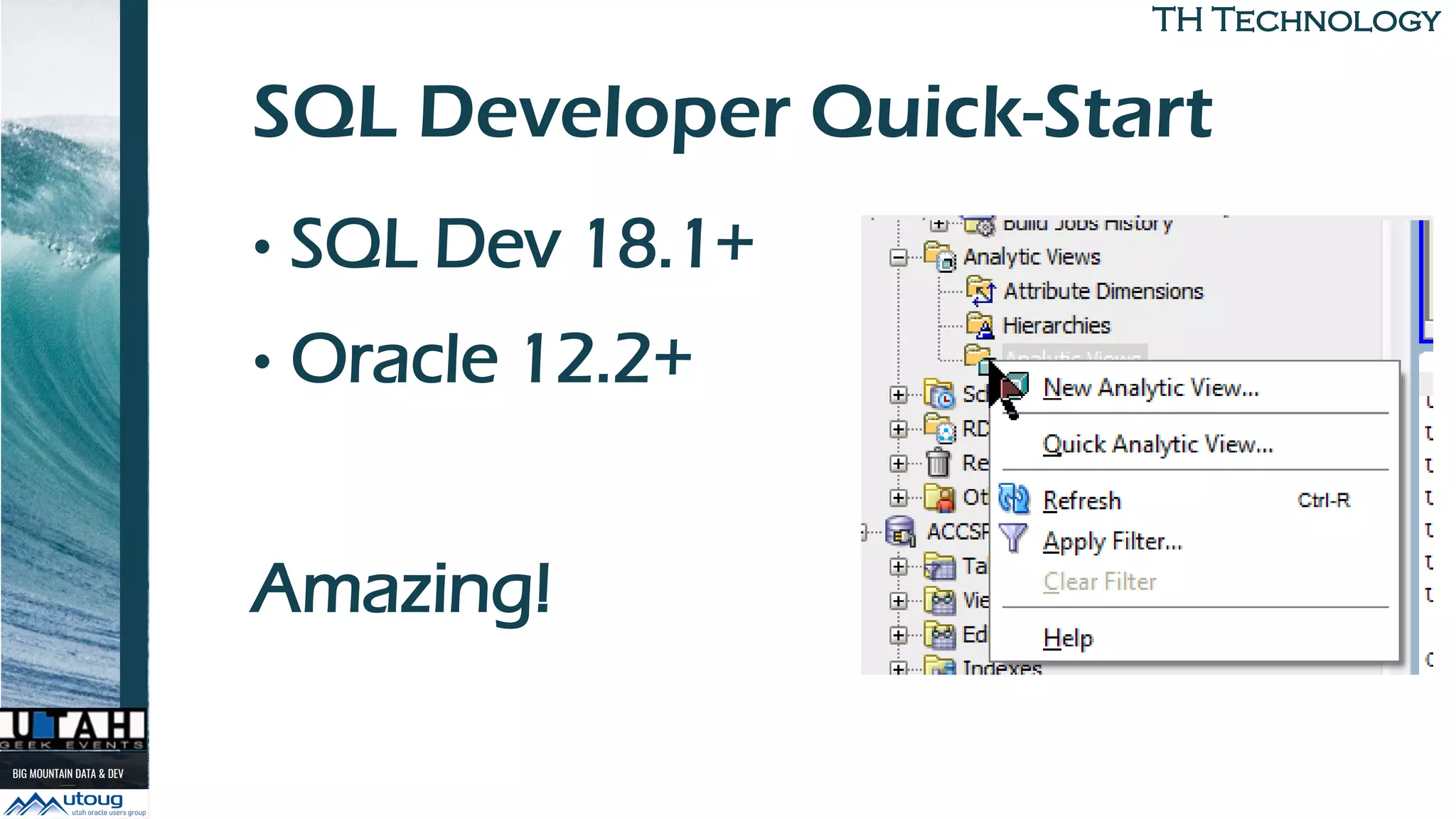Select the ACCSP connection label
The image size is (1456, 819).
point(957,531)
